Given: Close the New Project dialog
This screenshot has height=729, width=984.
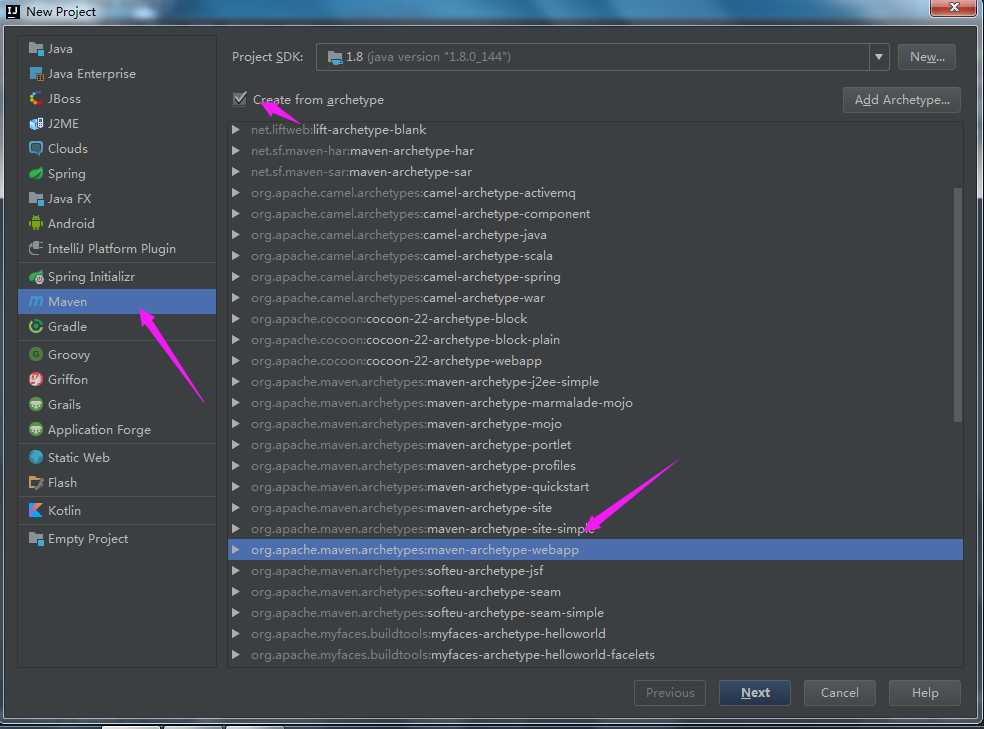Looking at the screenshot, I should click(953, 8).
